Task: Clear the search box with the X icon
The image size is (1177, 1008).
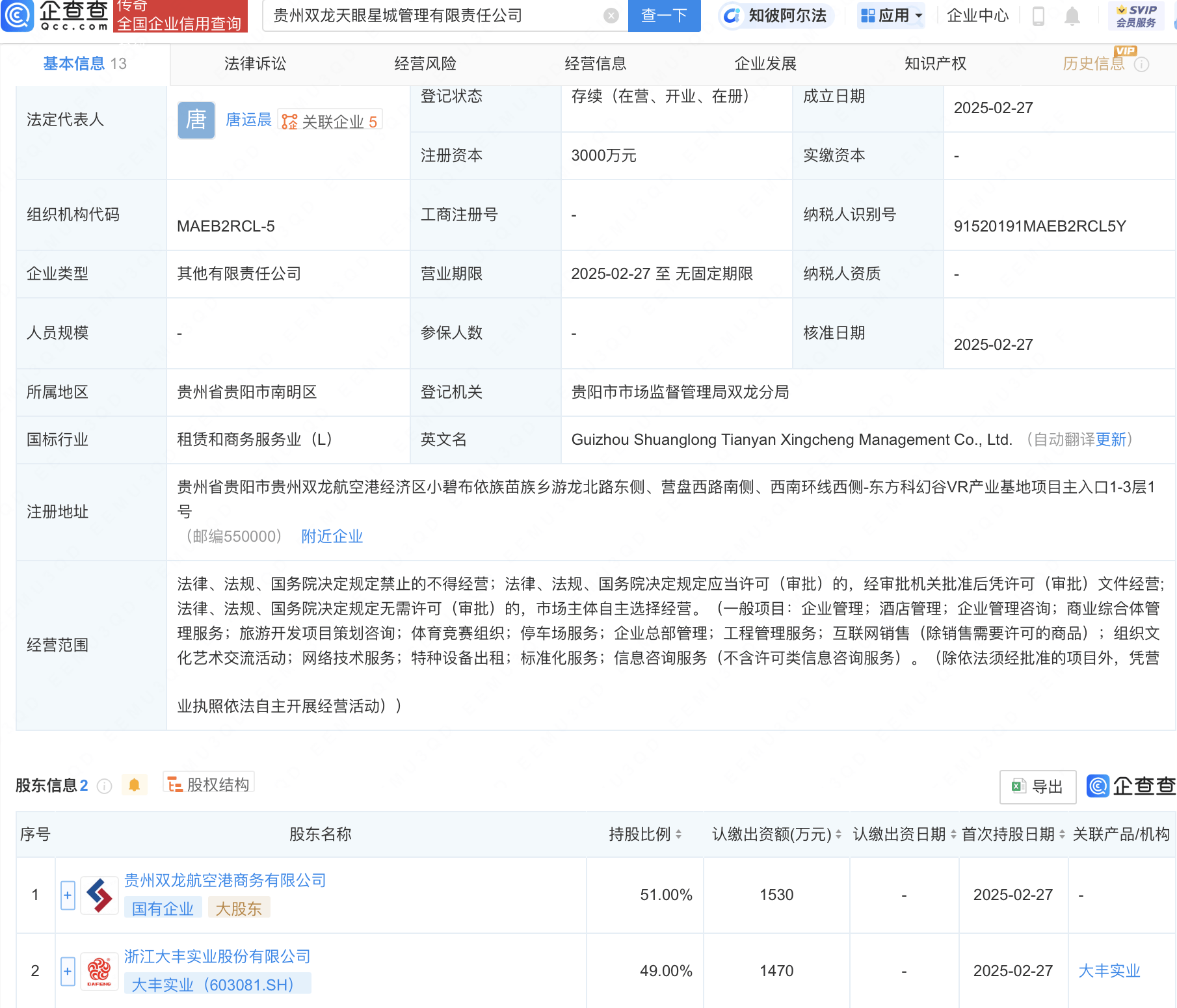Action: [611, 16]
